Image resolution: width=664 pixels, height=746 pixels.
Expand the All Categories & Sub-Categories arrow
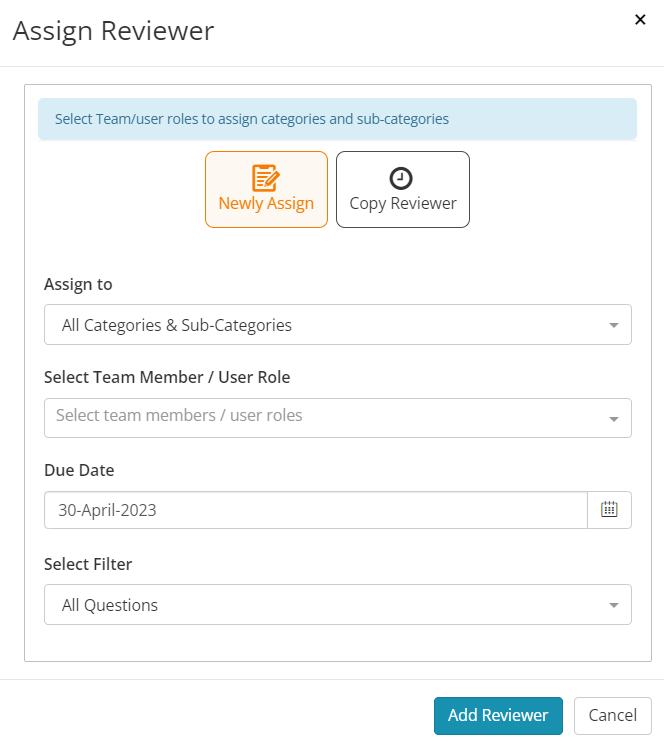pyautogui.click(x=614, y=325)
